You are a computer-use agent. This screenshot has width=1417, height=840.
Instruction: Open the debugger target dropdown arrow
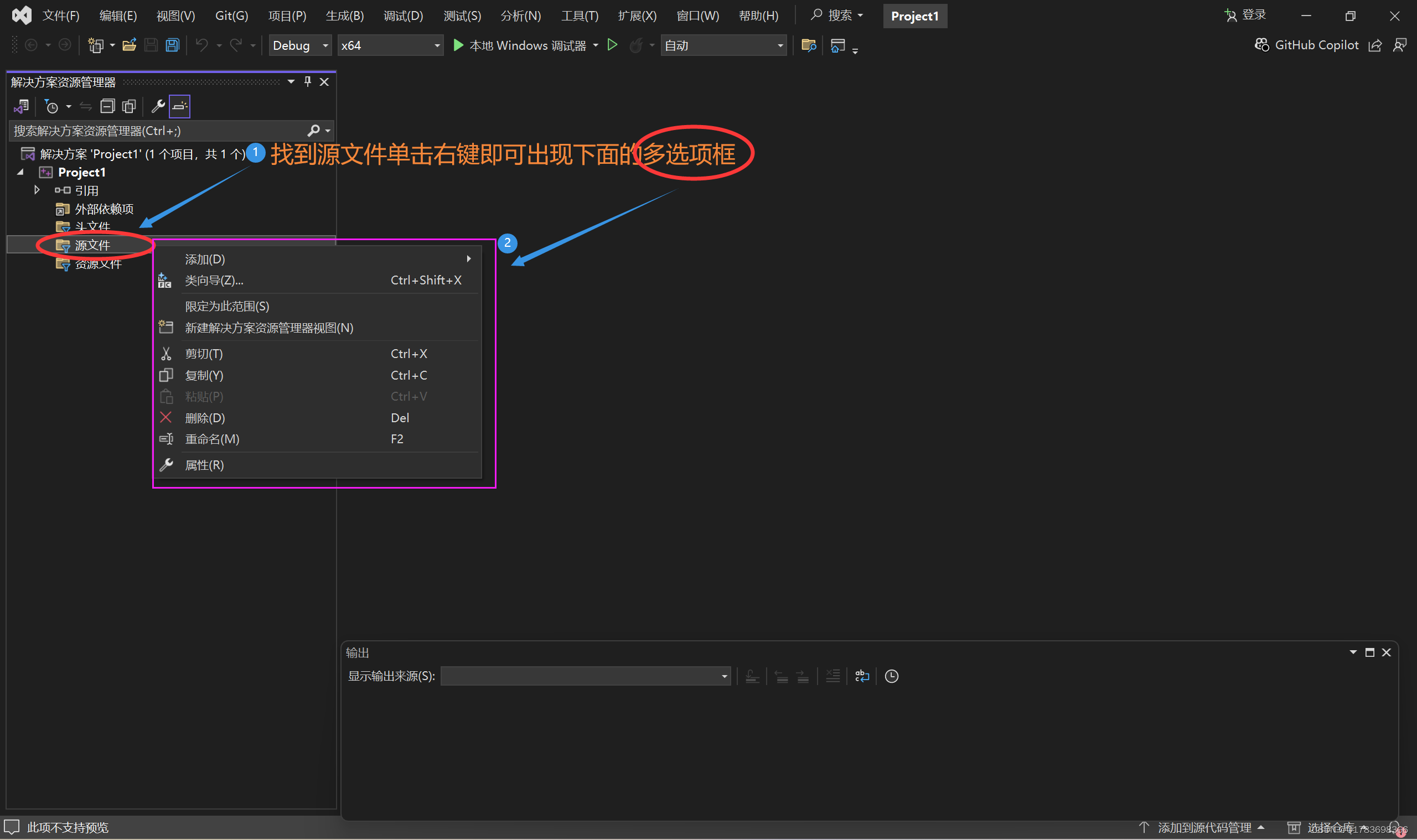click(596, 45)
